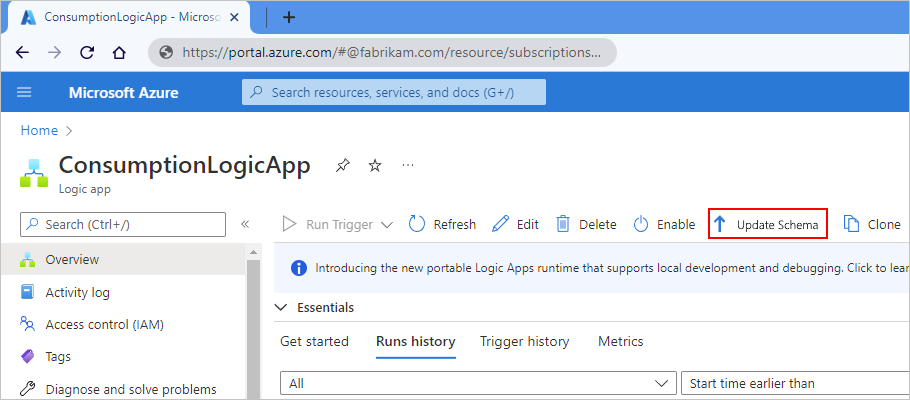This screenshot has width=910, height=400.
Task: Click the Azure search resources field
Action: click(394, 92)
